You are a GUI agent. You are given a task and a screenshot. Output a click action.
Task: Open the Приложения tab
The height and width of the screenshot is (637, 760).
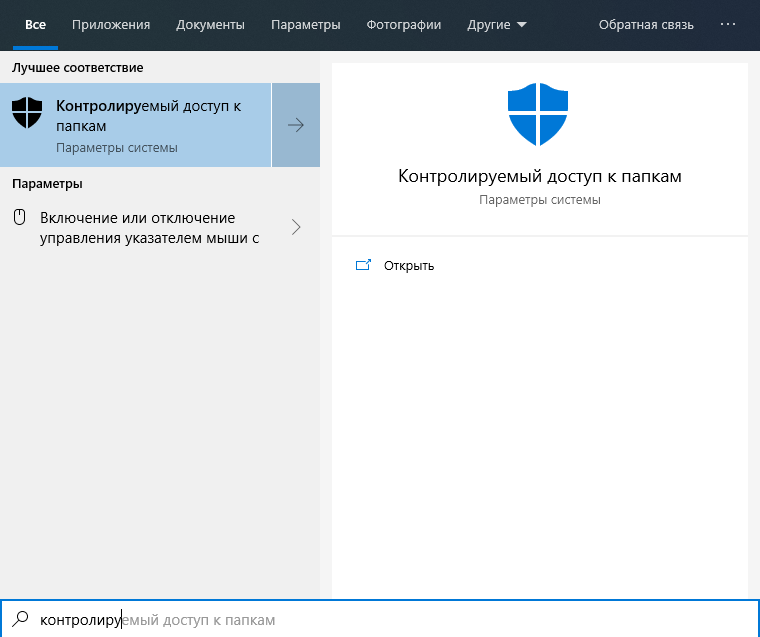coord(111,25)
